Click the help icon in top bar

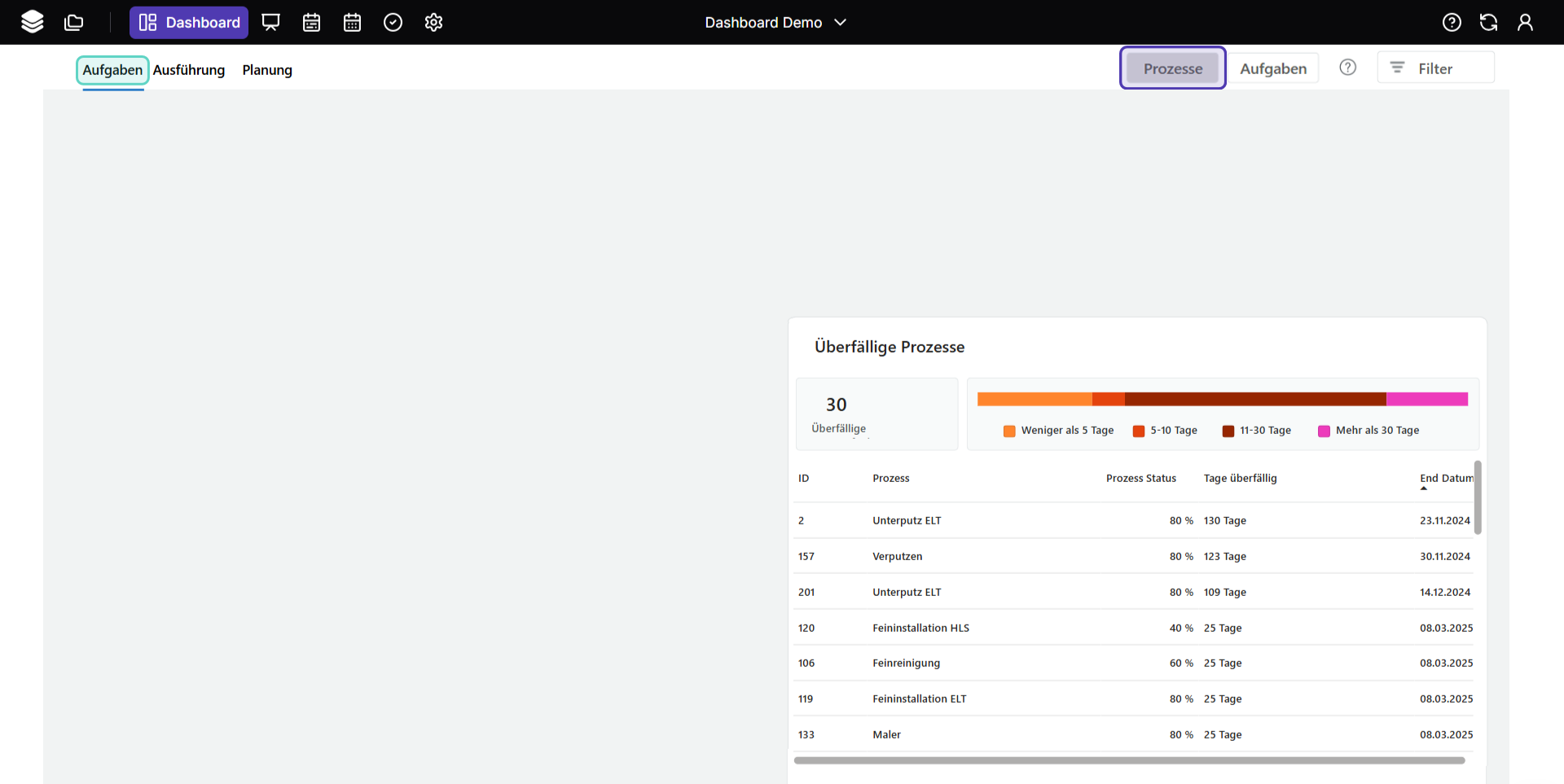pos(1452,22)
